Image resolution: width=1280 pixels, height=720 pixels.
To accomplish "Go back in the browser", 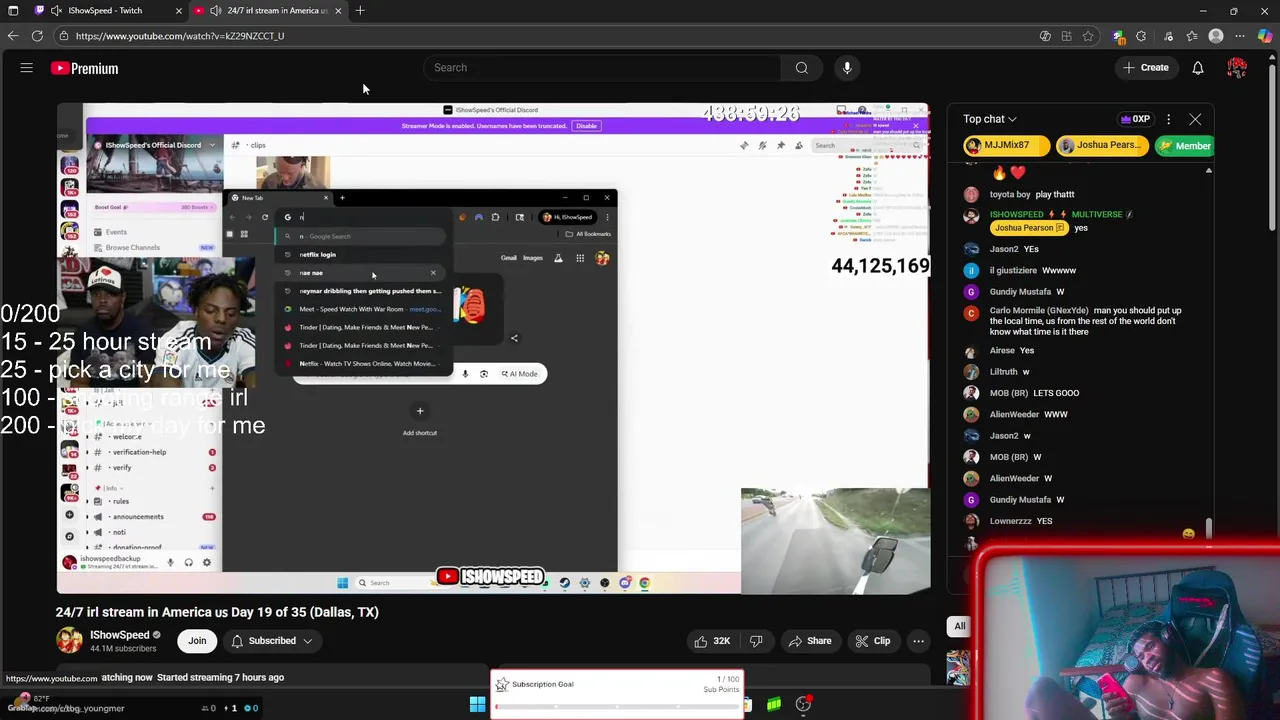I will 12,36.
